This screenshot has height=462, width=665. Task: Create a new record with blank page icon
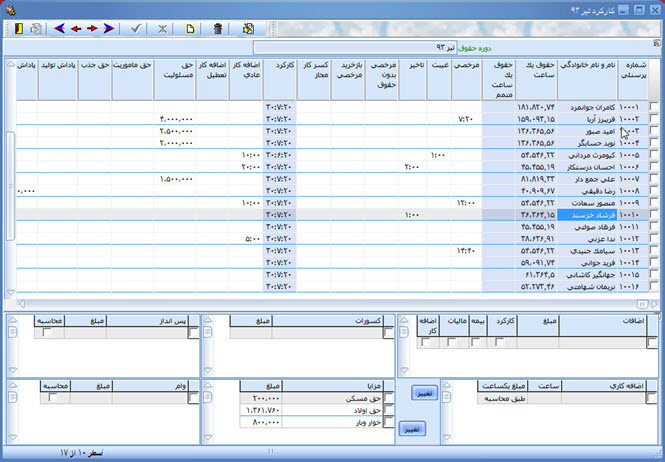tap(191, 29)
